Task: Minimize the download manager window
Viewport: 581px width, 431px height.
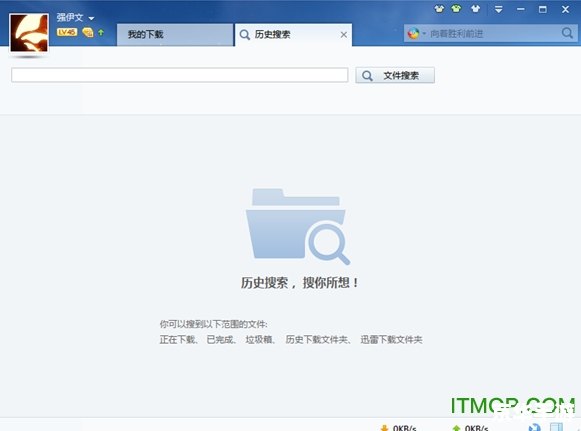Action: (x=521, y=9)
